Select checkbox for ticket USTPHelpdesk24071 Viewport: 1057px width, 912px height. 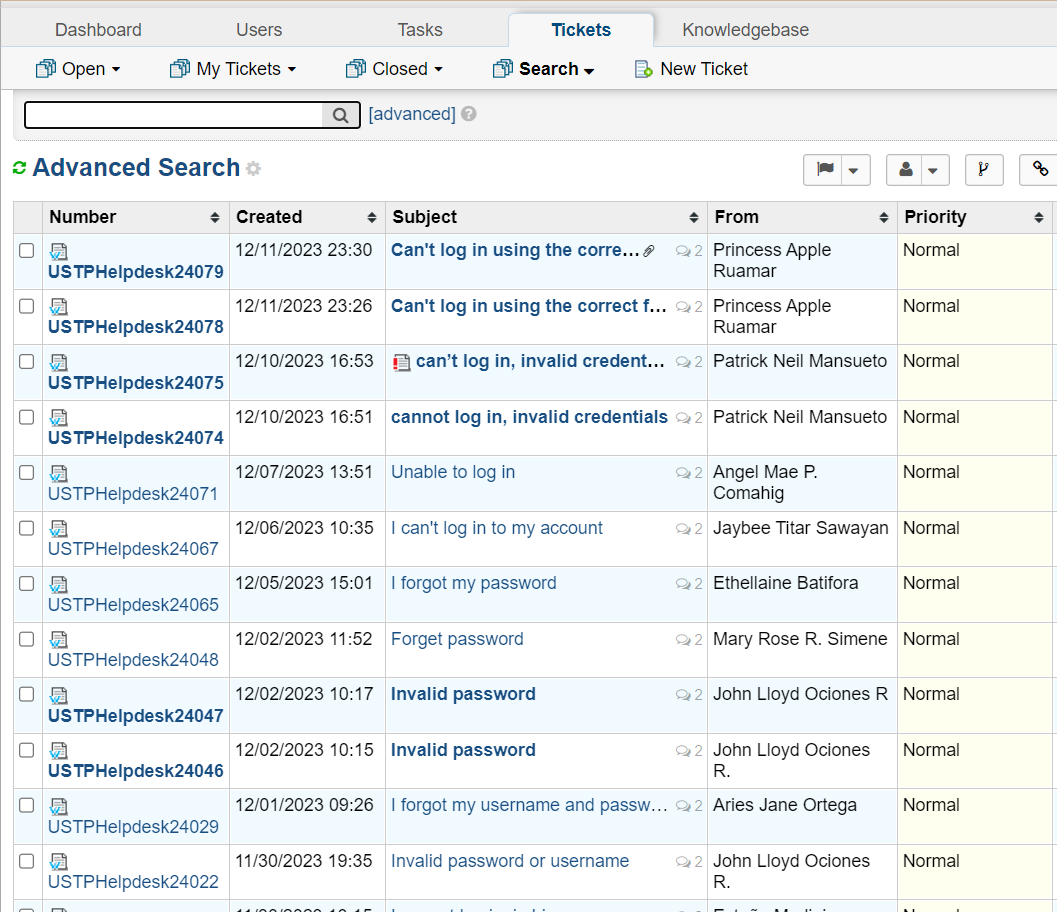pos(27,473)
